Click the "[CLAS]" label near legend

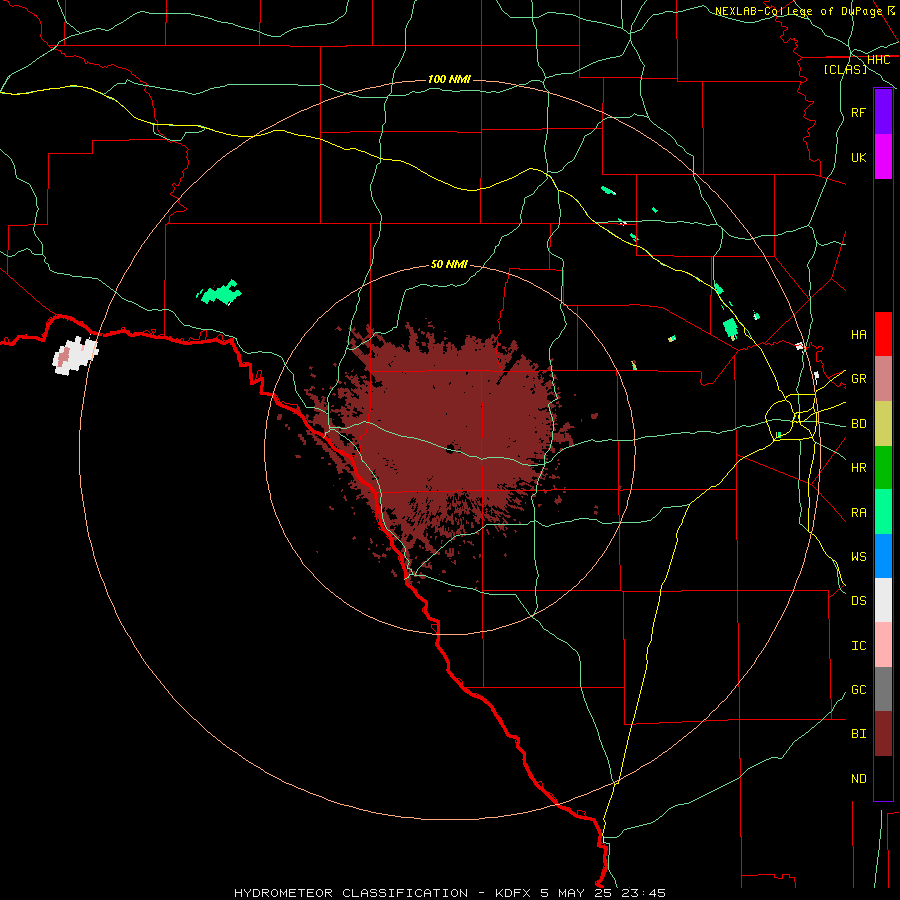pyautogui.click(x=845, y=69)
